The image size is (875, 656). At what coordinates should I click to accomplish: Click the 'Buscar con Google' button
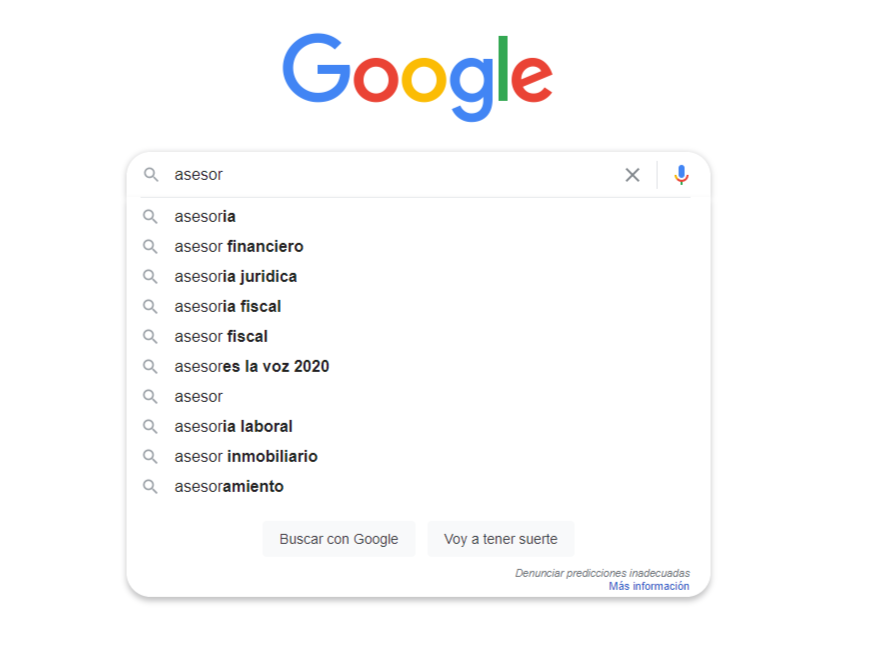(x=339, y=539)
